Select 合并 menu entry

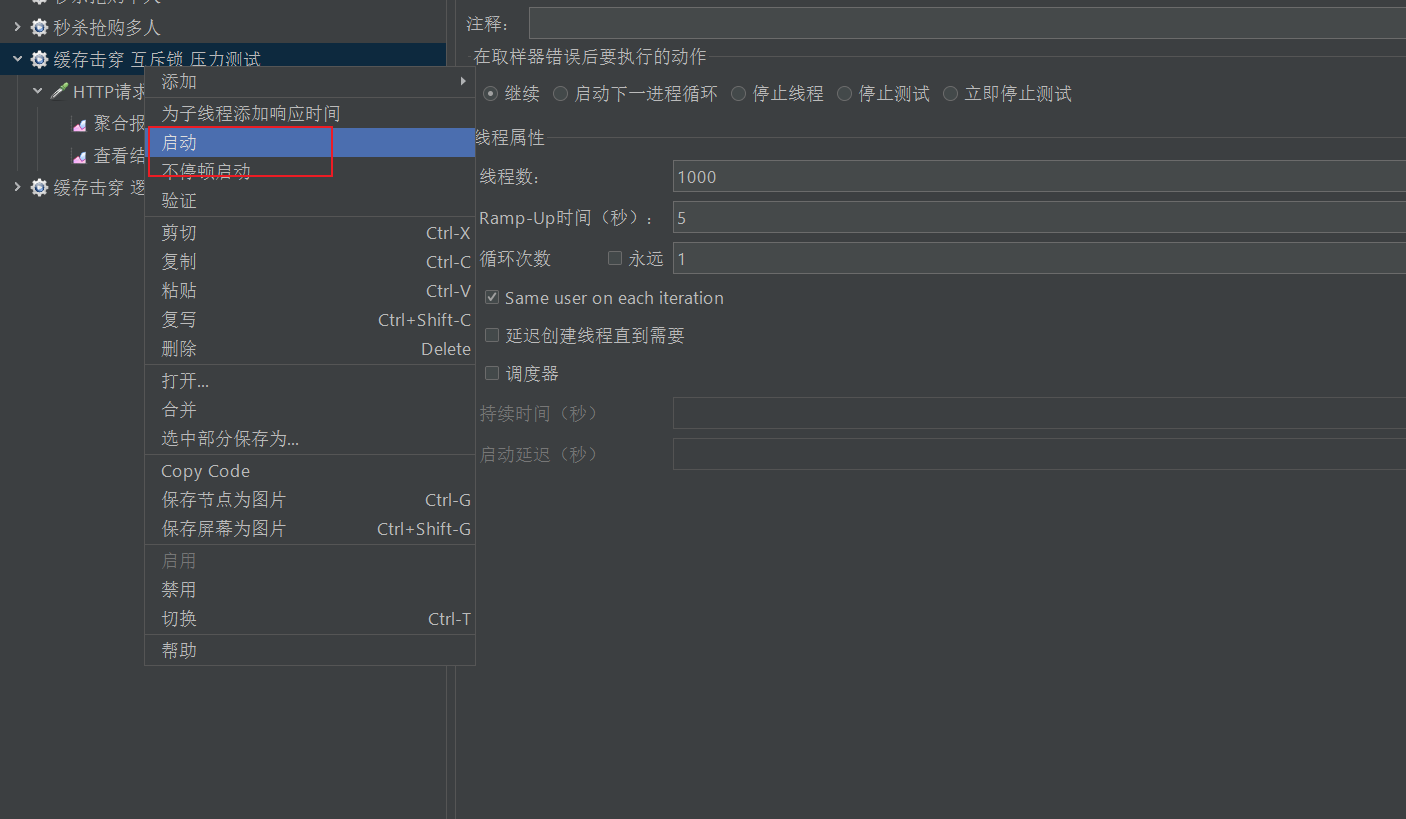[310, 410]
